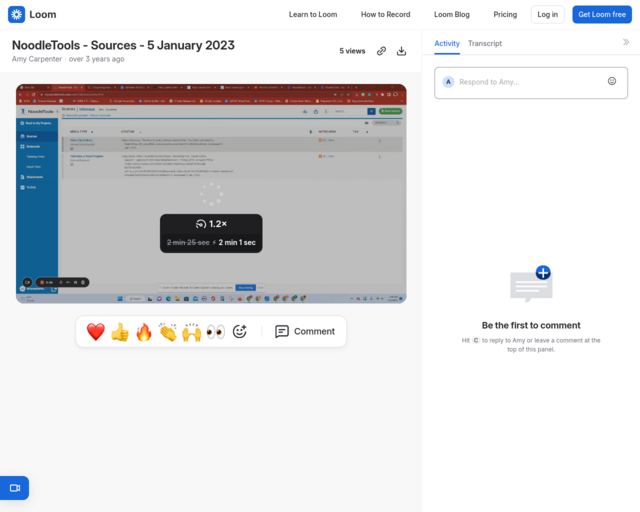Open the Pricing page
640x512 pixels.
point(505,15)
